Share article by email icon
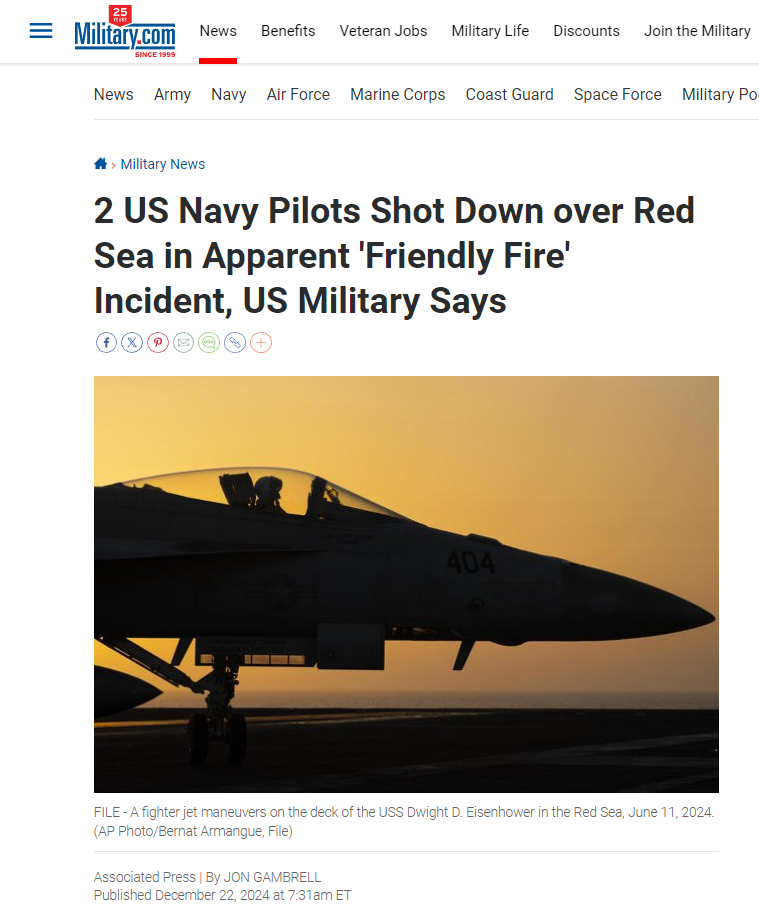 point(183,343)
